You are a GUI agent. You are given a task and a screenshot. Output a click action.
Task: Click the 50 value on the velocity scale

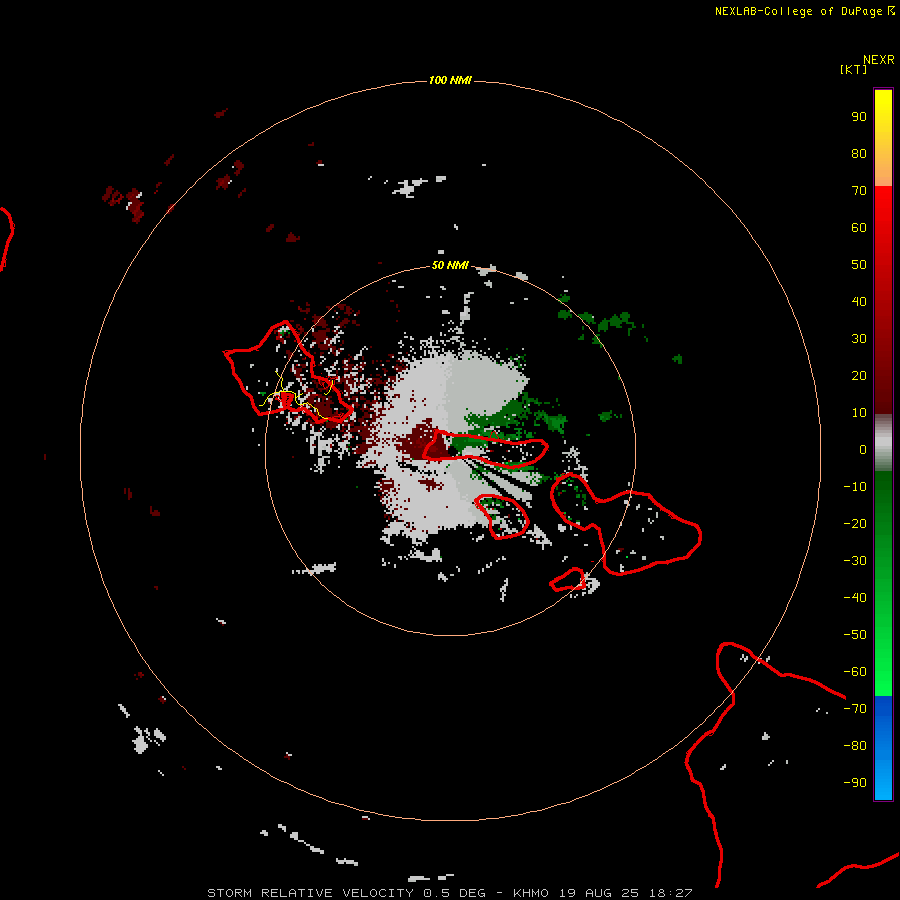point(859,265)
